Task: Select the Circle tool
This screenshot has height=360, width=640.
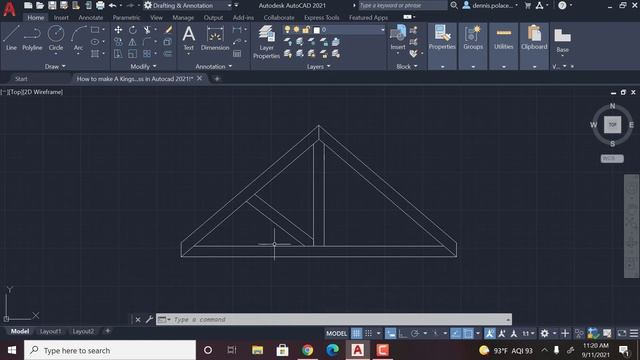Action: [x=56, y=38]
